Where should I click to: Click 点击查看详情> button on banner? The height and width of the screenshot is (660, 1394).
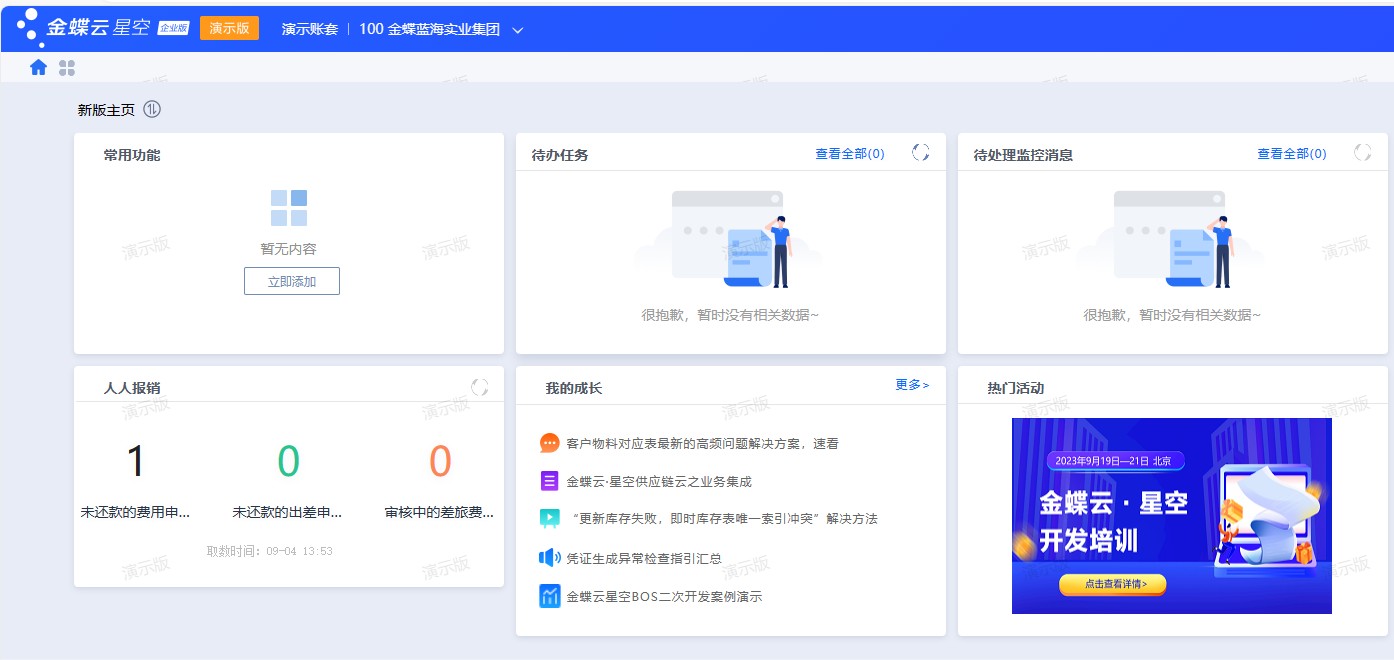pyautogui.click(x=1113, y=584)
